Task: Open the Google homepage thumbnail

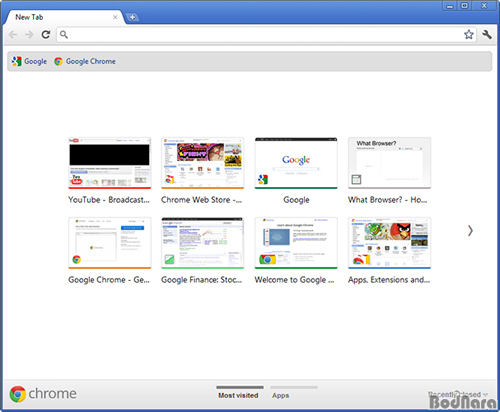Action: pyautogui.click(x=296, y=163)
